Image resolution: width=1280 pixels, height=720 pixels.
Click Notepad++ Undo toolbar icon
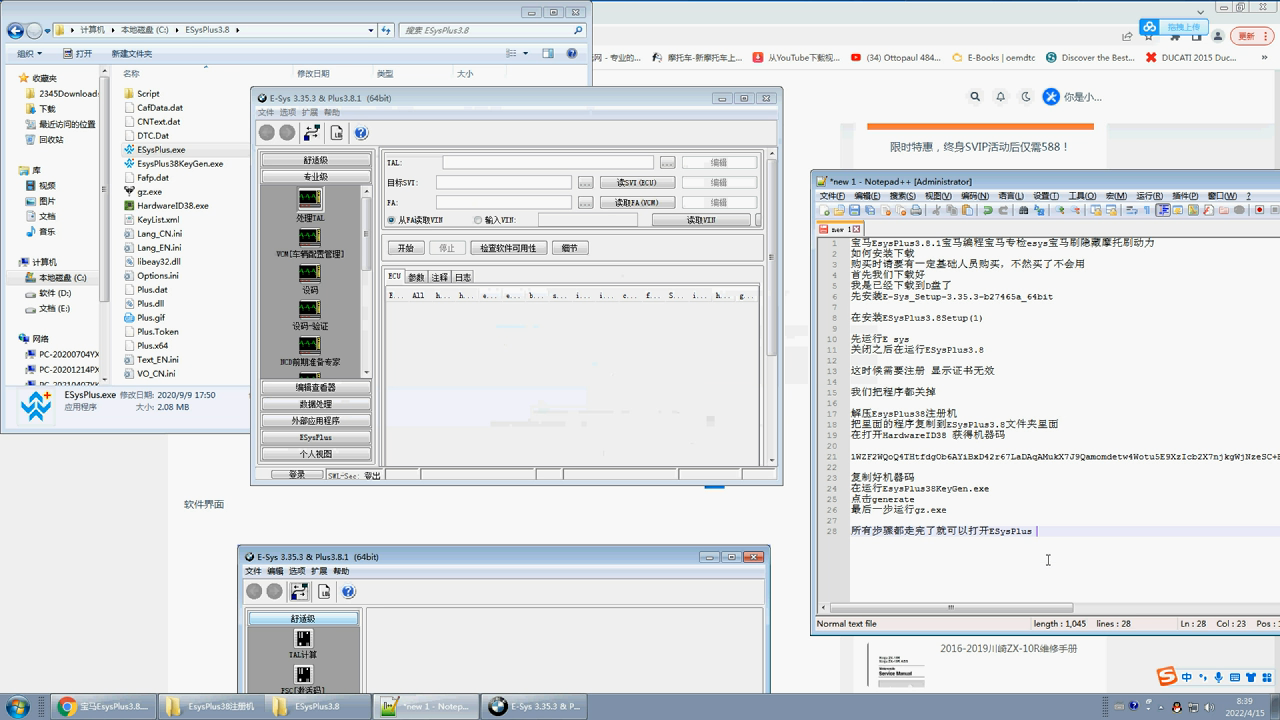[987, 210]
